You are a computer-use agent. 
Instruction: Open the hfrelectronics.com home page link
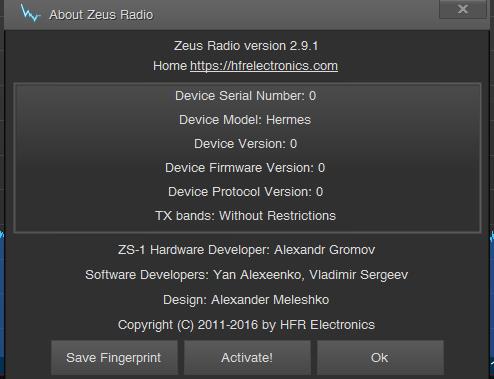(264, 66)
